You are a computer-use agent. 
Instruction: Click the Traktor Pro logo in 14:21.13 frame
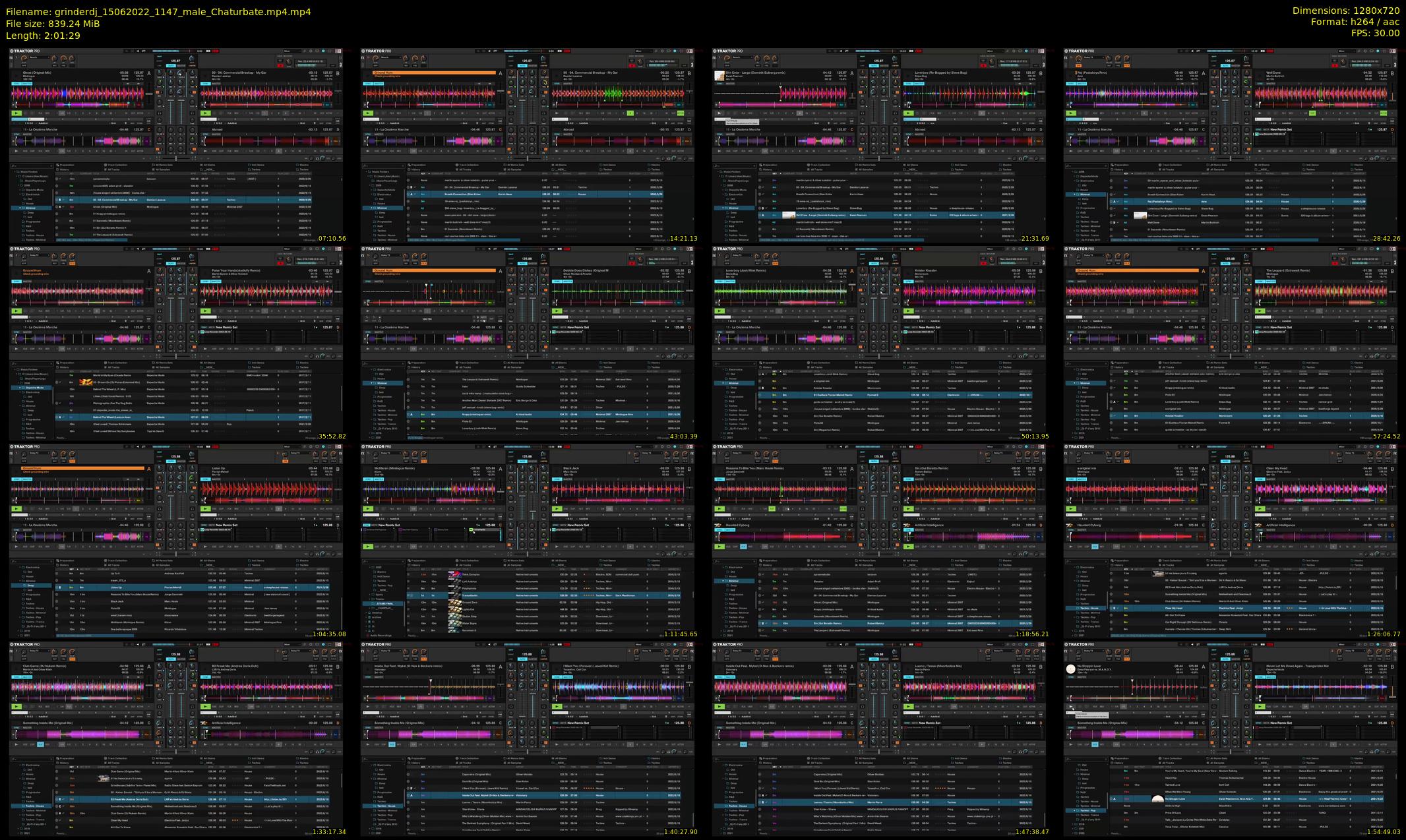pyautogui.click(x=377, y=51)
